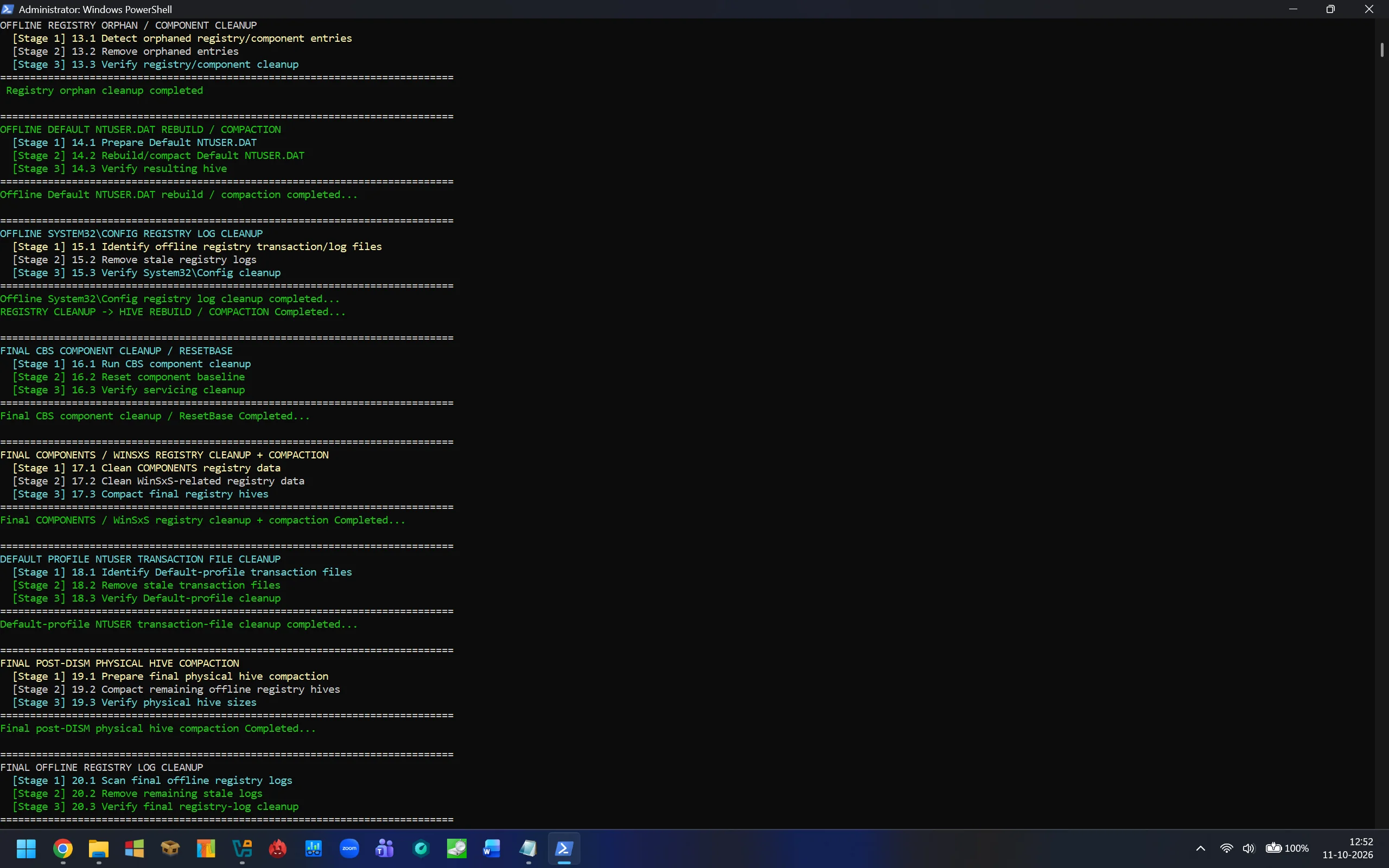Launch the red AnTuTu flame icon app
This screenshot has width=1389, height=868.
click(278, 848)
